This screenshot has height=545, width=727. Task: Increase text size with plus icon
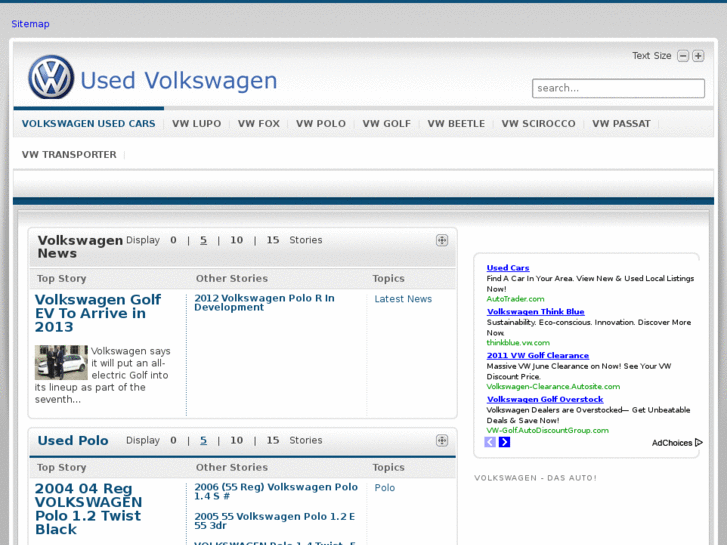[x=698, y=56]
